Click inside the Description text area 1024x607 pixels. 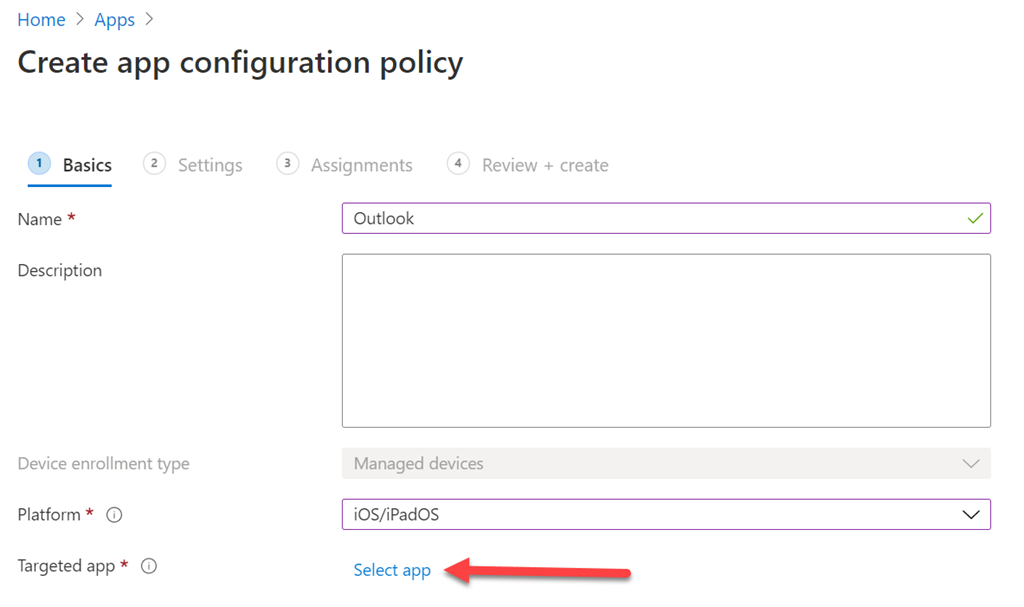click(666, 340)
